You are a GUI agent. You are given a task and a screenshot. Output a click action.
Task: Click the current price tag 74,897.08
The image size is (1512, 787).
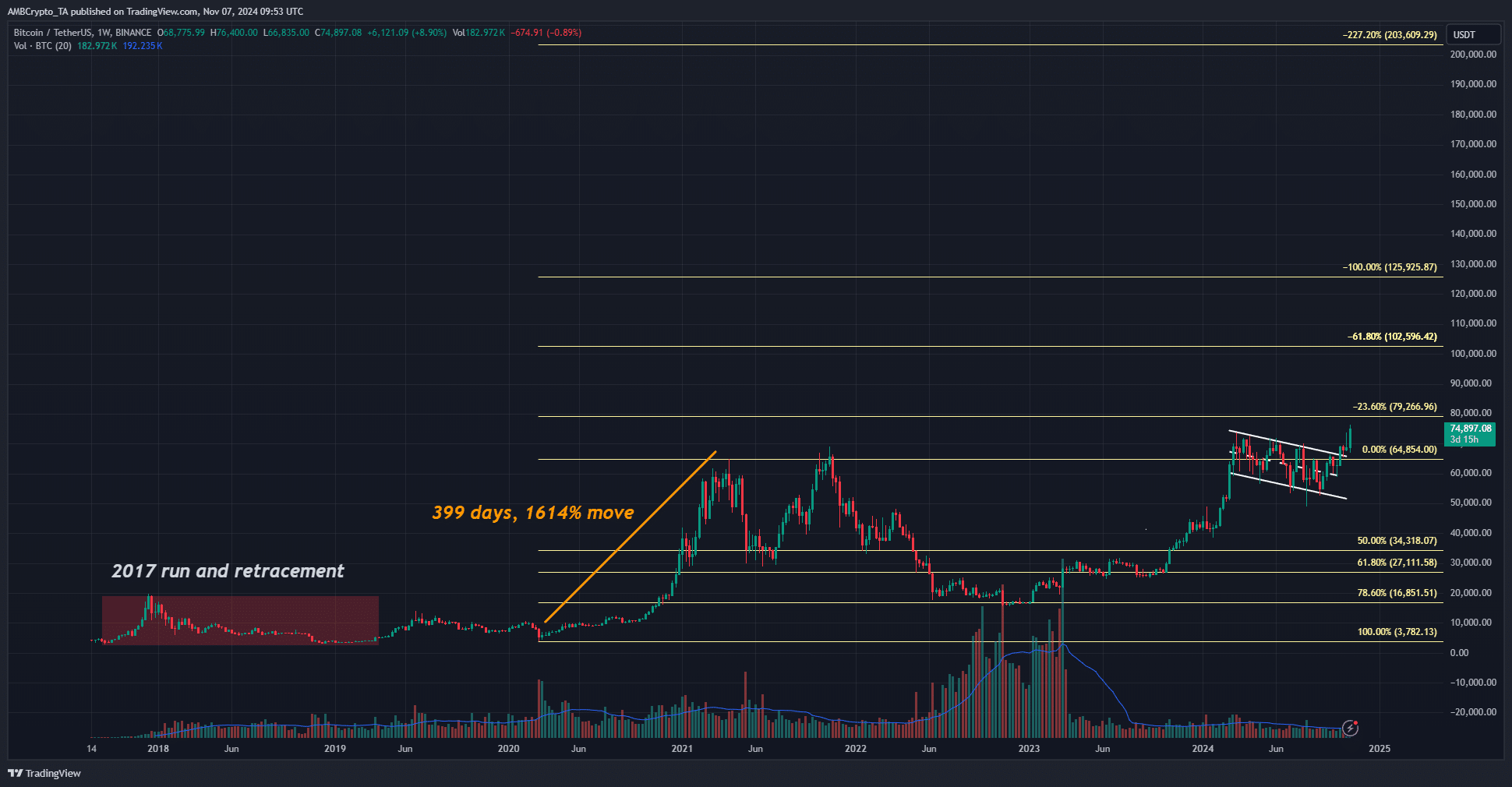[x=1470, y=434]
